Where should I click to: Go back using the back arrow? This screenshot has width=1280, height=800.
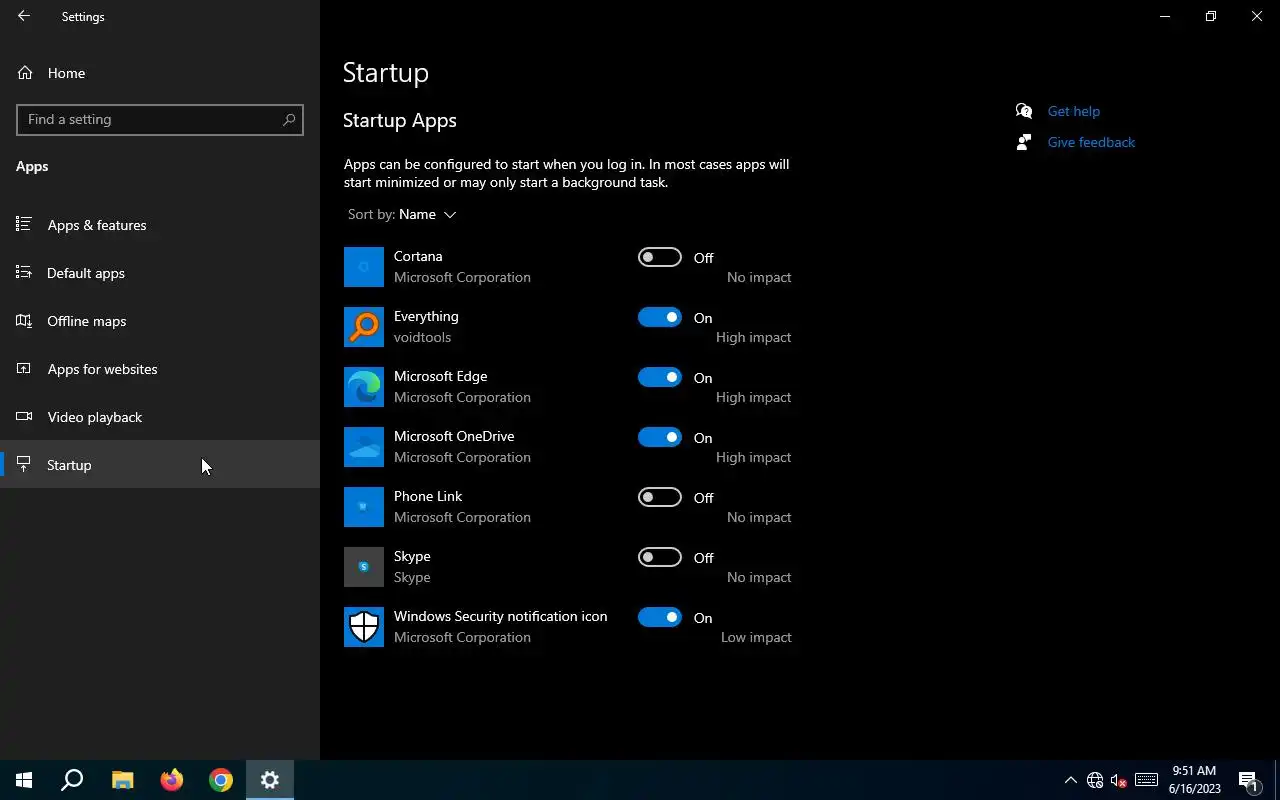pos(24,16)
